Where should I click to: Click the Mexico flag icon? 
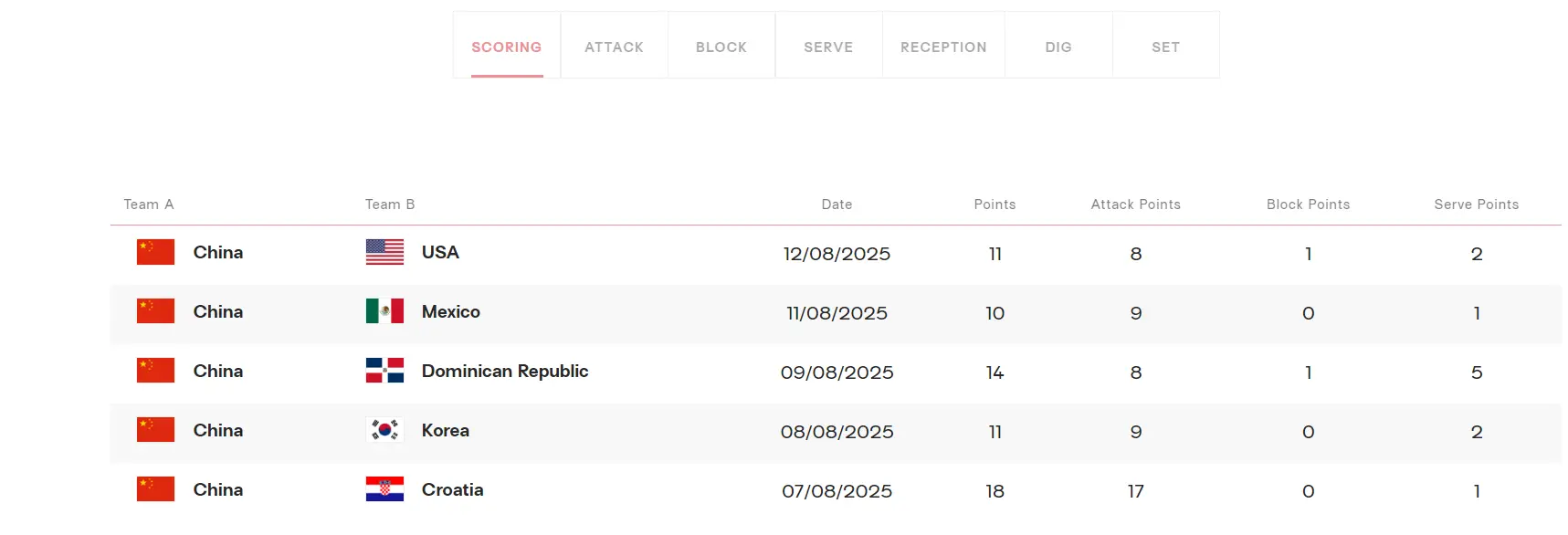(384, 311)
